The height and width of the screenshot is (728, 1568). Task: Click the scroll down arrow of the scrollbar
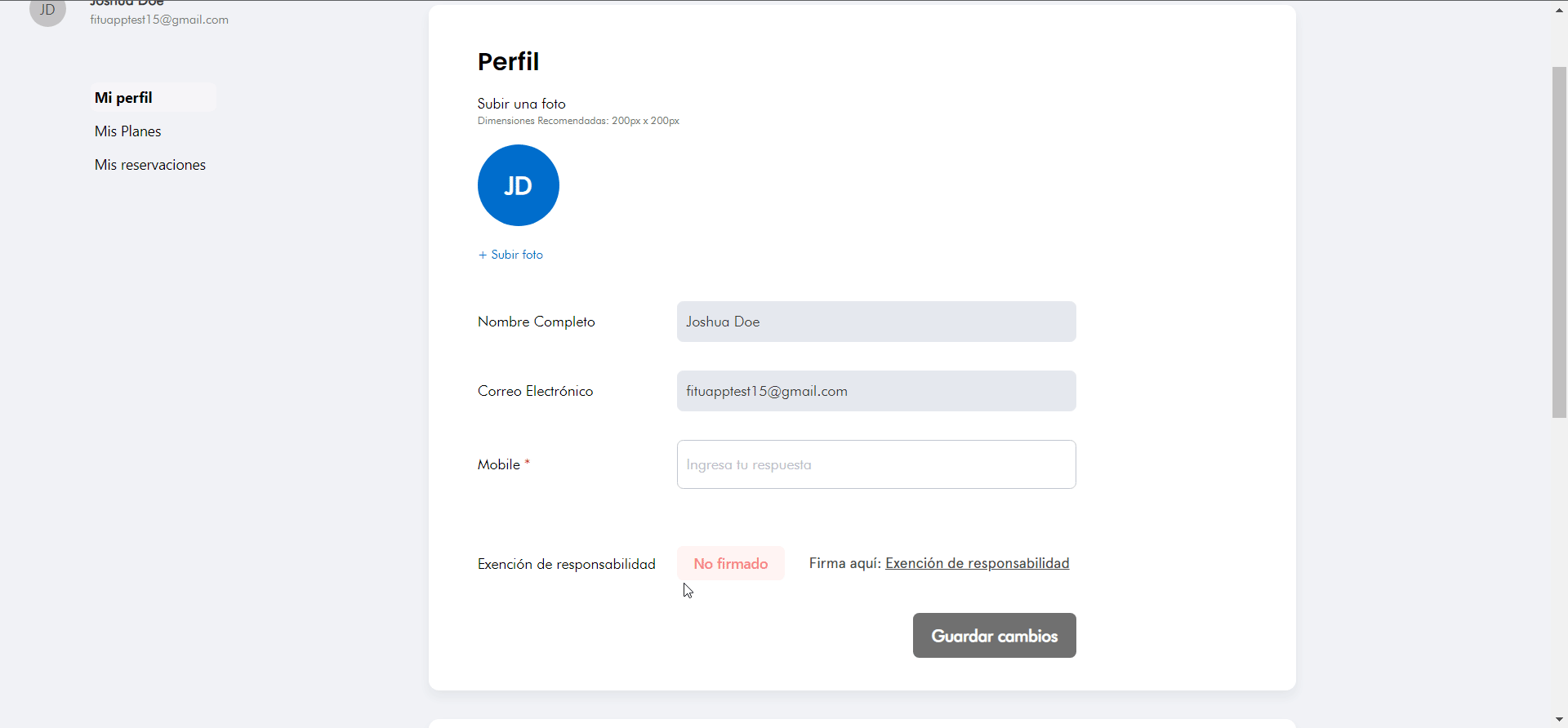click(1560, 719)
